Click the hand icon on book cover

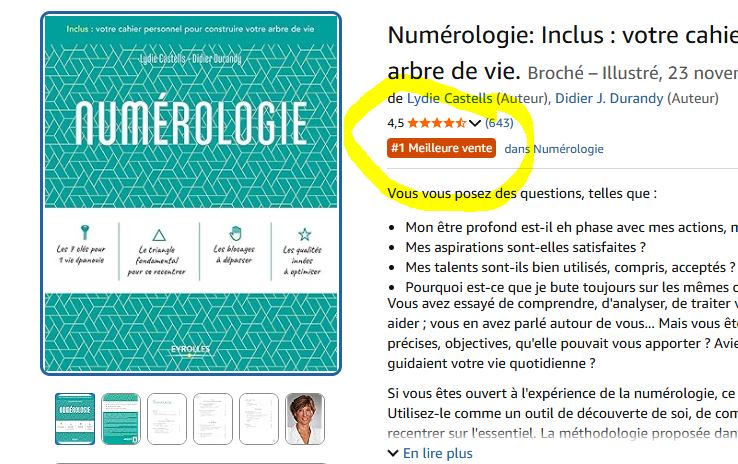[235, 233]
